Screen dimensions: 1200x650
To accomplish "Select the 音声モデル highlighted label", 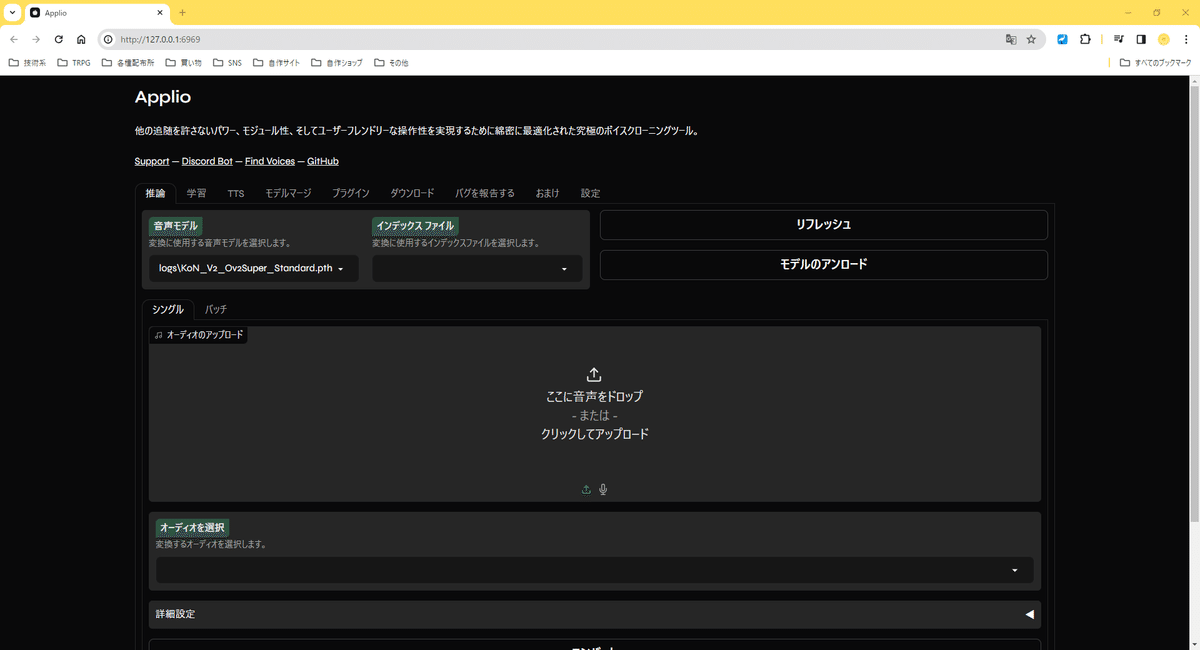I will (175, 225).
